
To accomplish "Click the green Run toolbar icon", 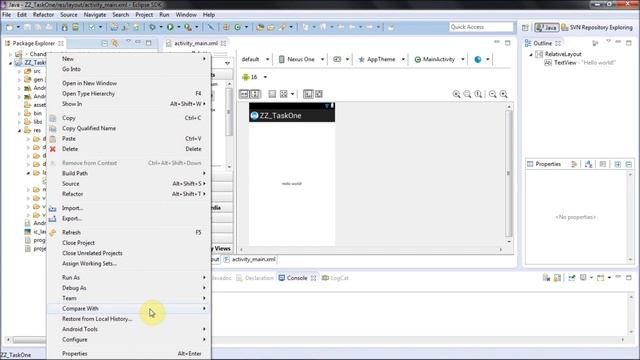I will click(x=170, y=27).
